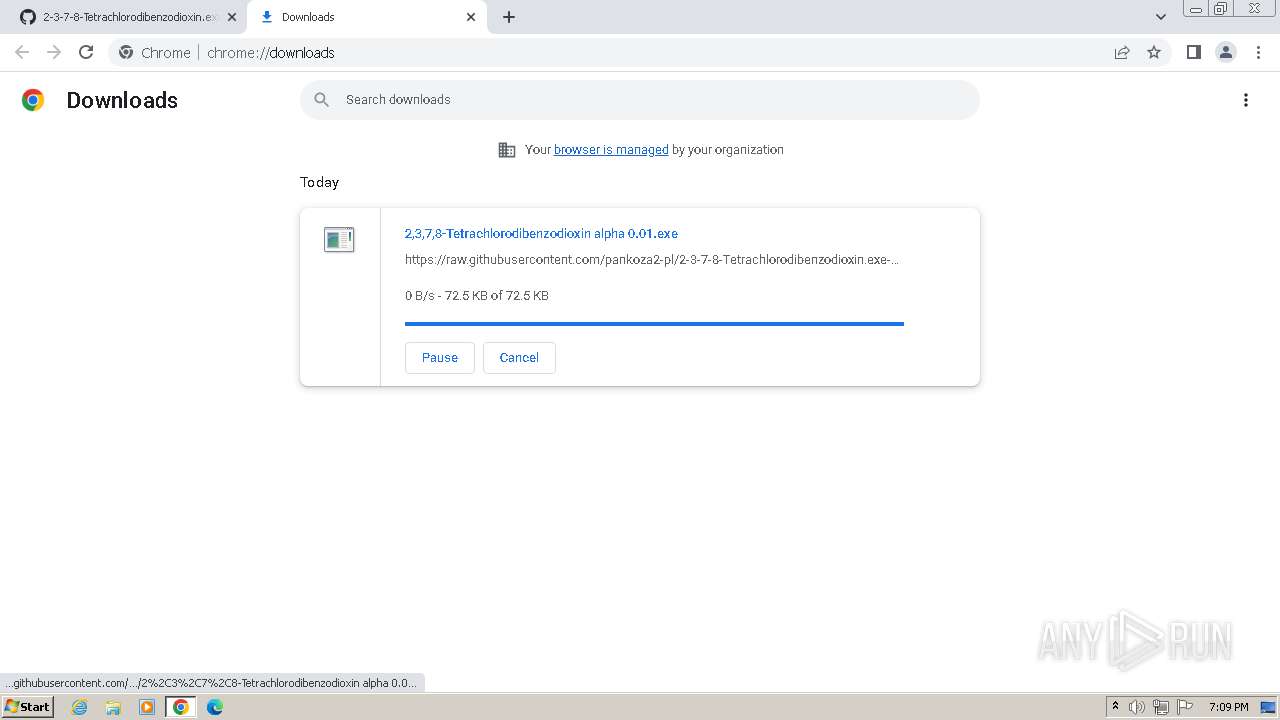
Task: Open the volume speaker tray icon
Action: pos(1137,707)
